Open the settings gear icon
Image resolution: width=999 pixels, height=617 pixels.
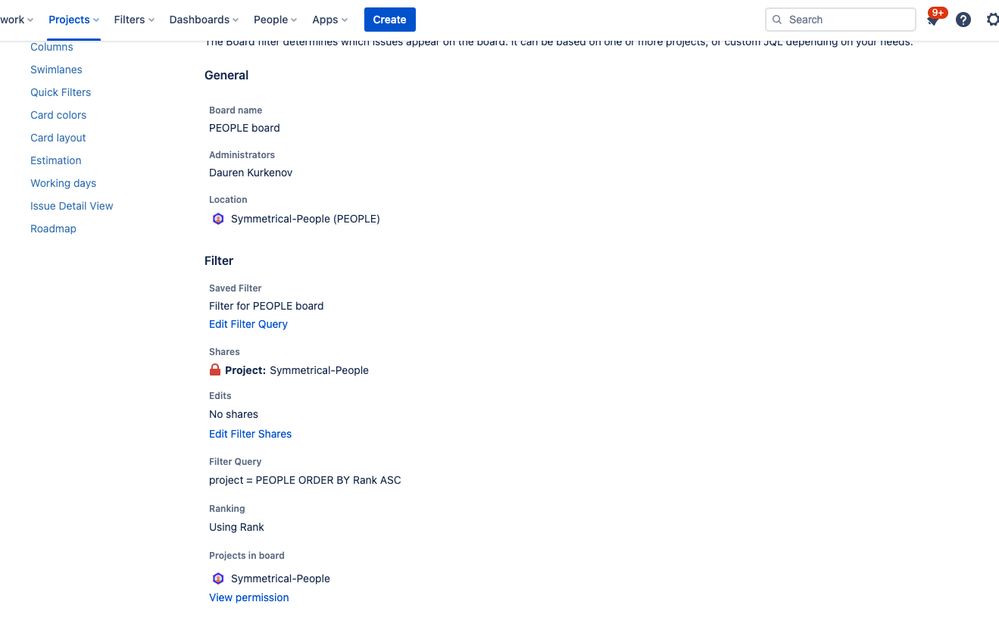coord(993,20)
